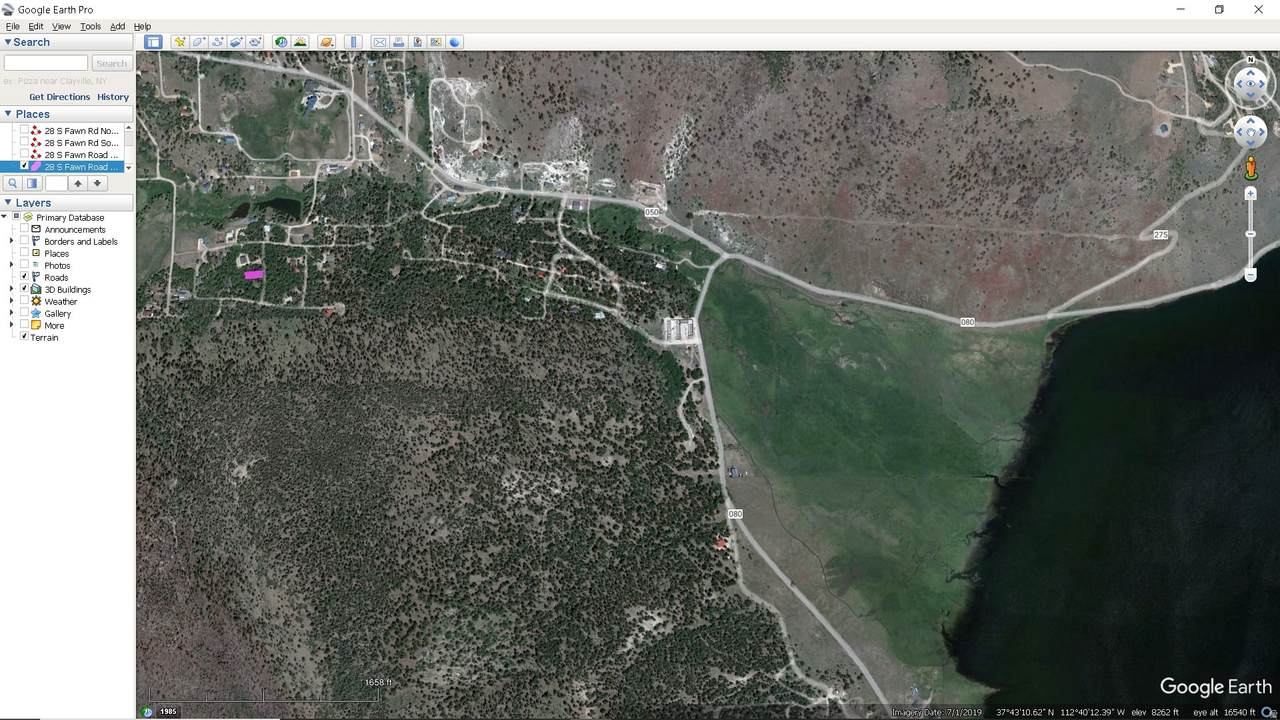
Task: Select the Places layer label
Action: click(x=57, y=254)
